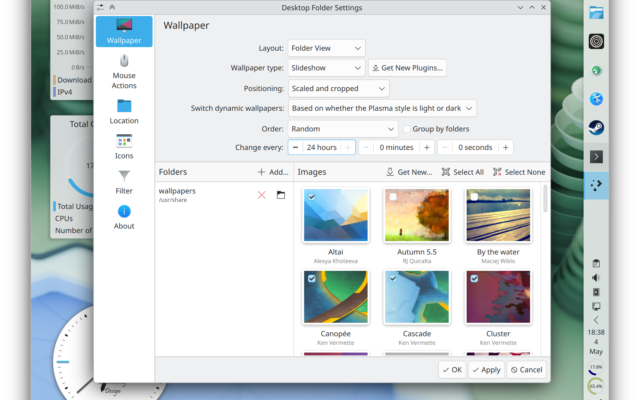Select the wallpapers /usr/share folder entry
The image size is (640, 400).
[224, 195]
